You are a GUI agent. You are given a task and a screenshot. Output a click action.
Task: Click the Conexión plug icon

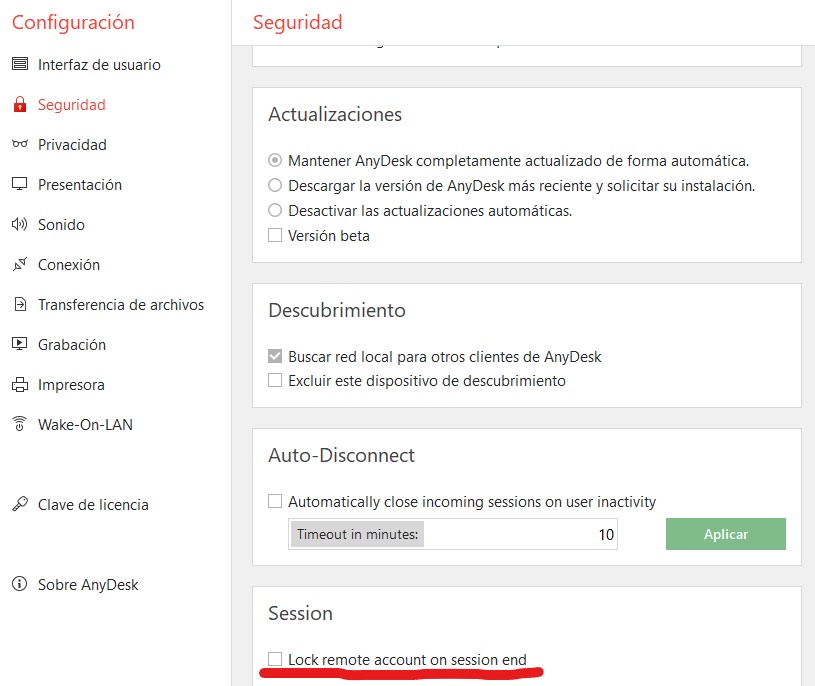pyautogui.click(x=20, y=264)
